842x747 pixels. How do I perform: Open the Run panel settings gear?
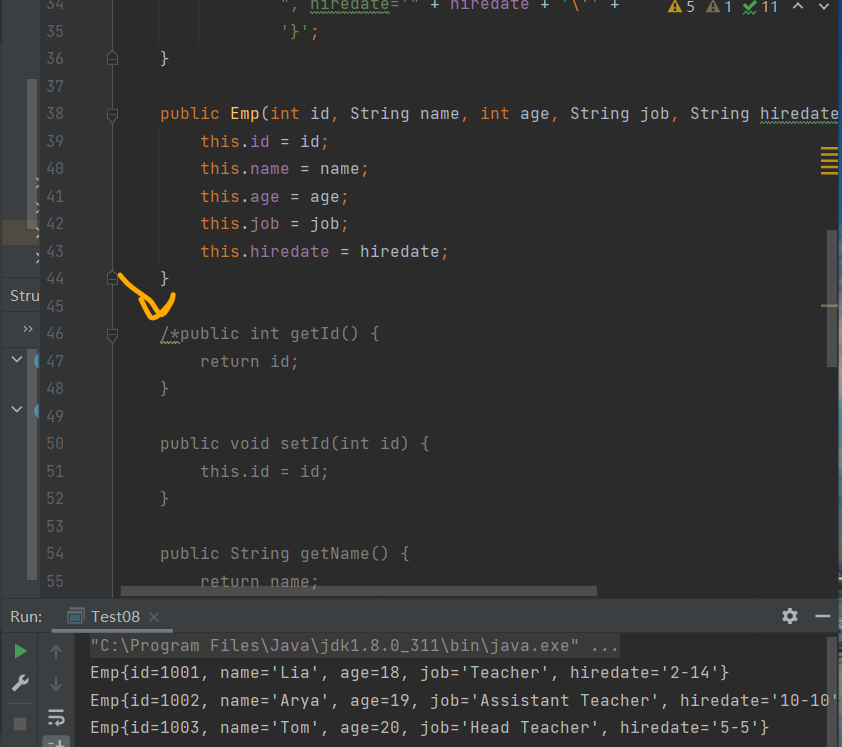(789, 616)
